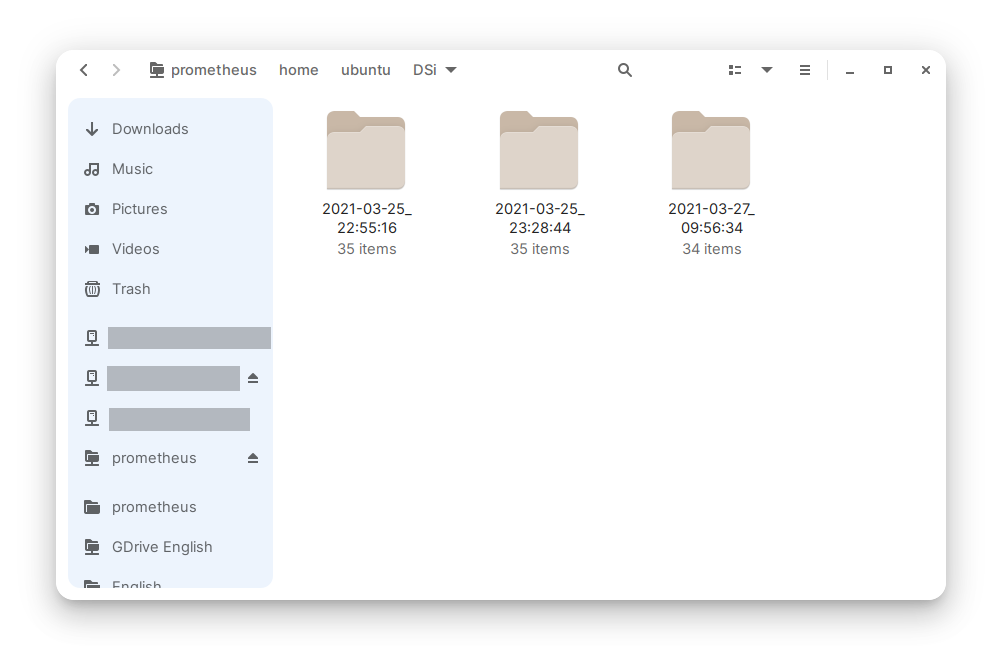This screenshot has width=1002, height=662.
Task: Navigate to ubuntu in the path bar
Action: 365,70
